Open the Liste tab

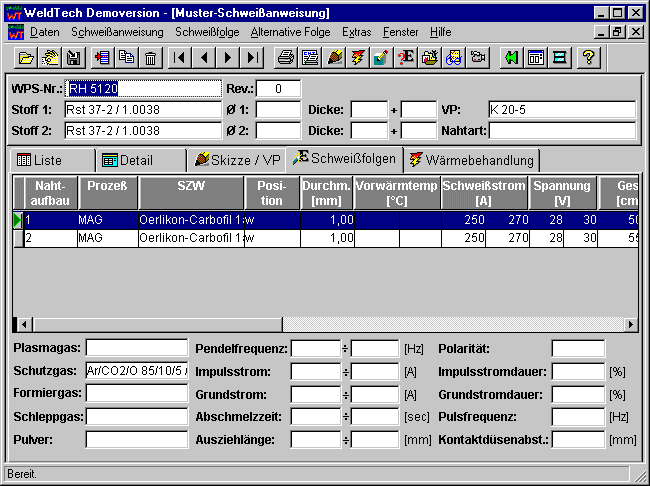[52, 160]
